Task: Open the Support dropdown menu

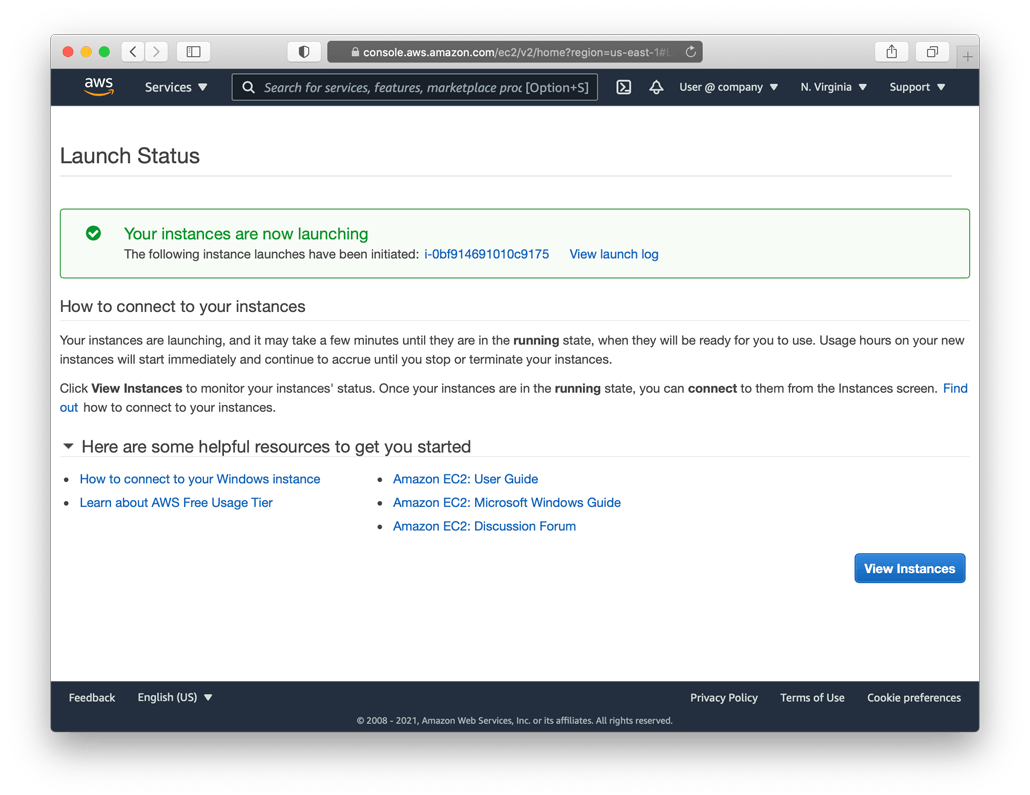Action: (x=917, y=87)
